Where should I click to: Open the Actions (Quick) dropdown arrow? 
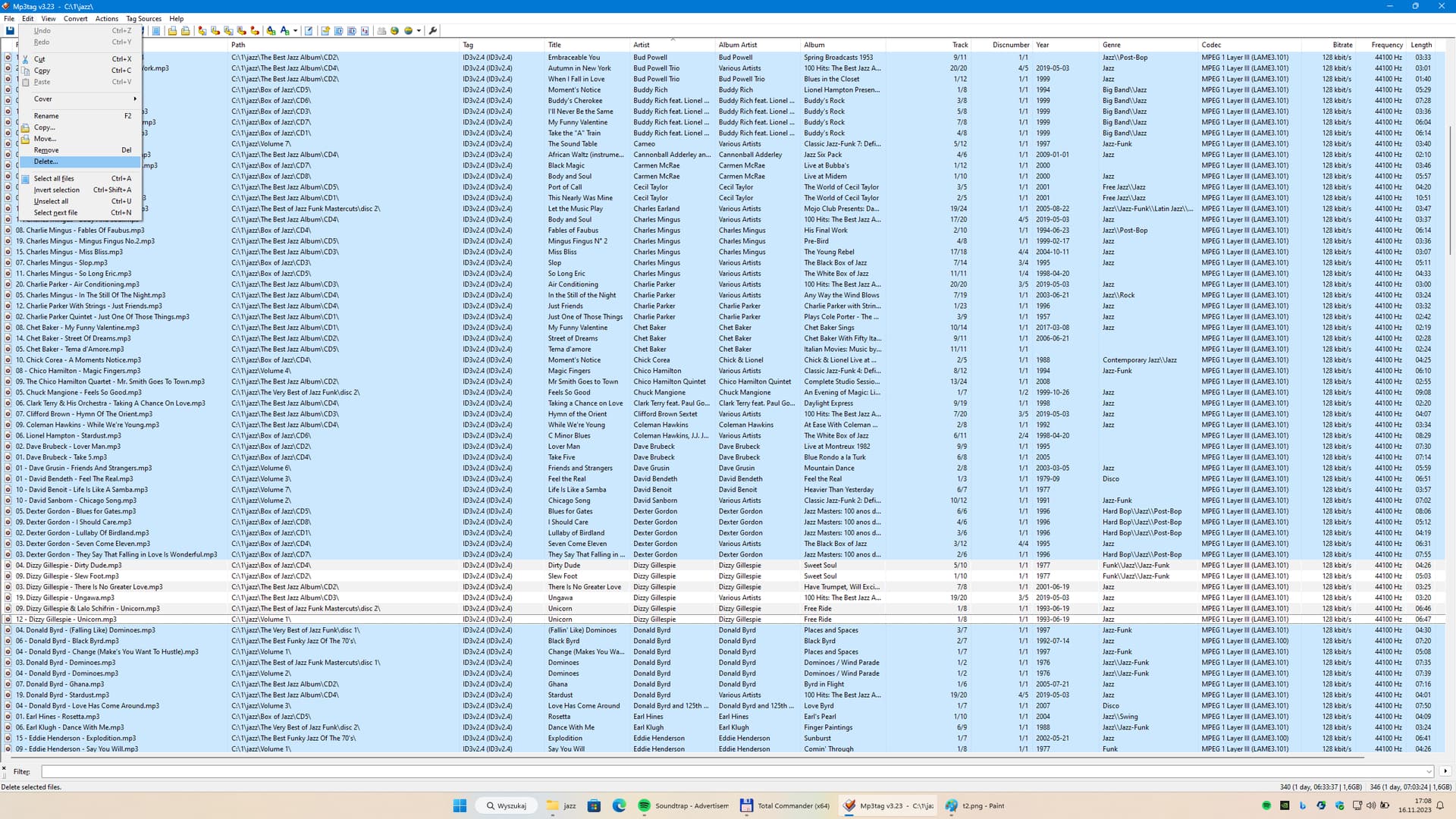pos(295,31)
